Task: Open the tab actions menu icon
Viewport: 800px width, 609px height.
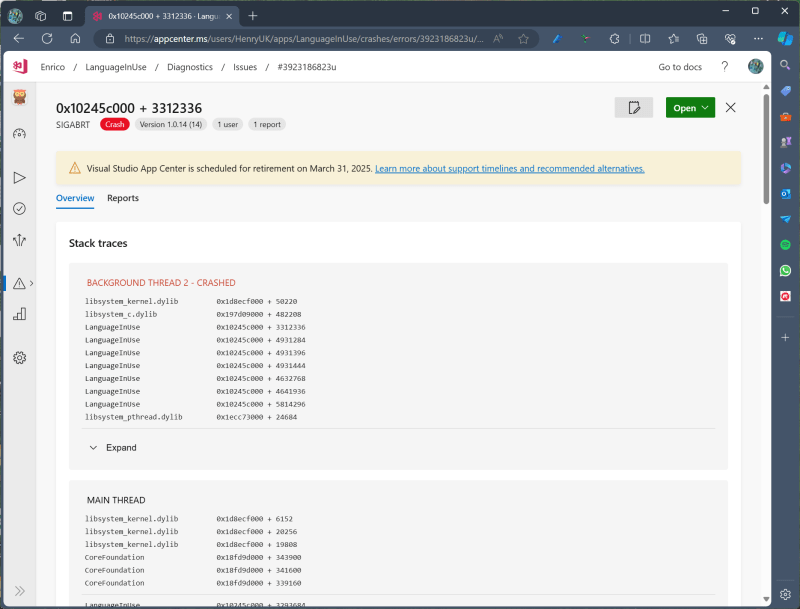Action: coord(67,16)
